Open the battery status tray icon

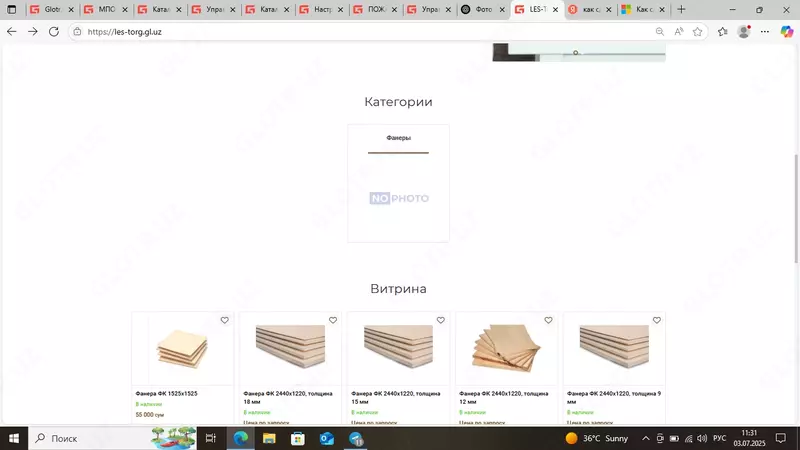(674, 438)
